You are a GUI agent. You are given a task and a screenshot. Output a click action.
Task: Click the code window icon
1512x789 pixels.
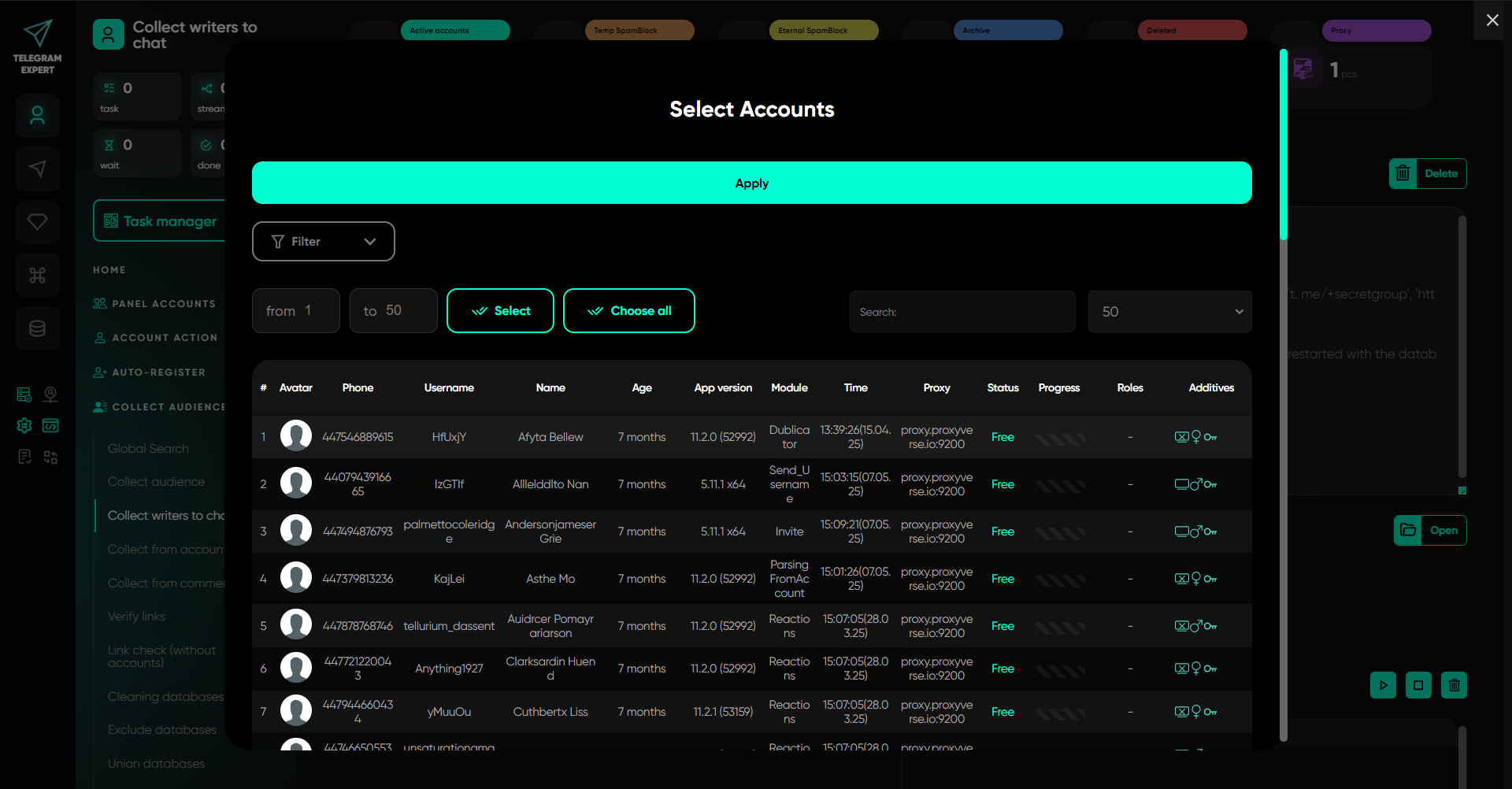[x=50, y=426]
